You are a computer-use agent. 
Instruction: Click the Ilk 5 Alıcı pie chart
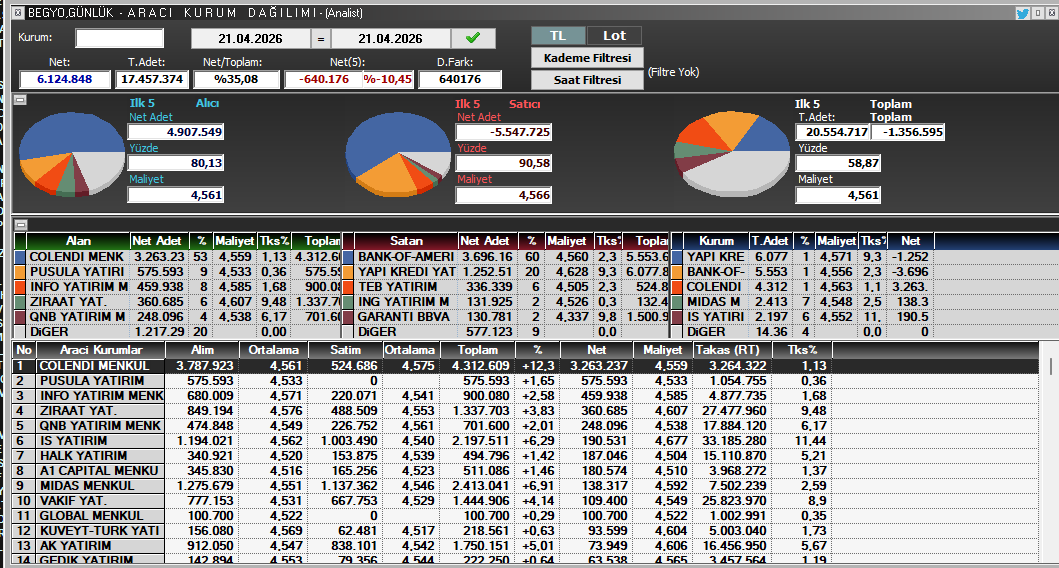pyautogui.click(x=72, y=154)
